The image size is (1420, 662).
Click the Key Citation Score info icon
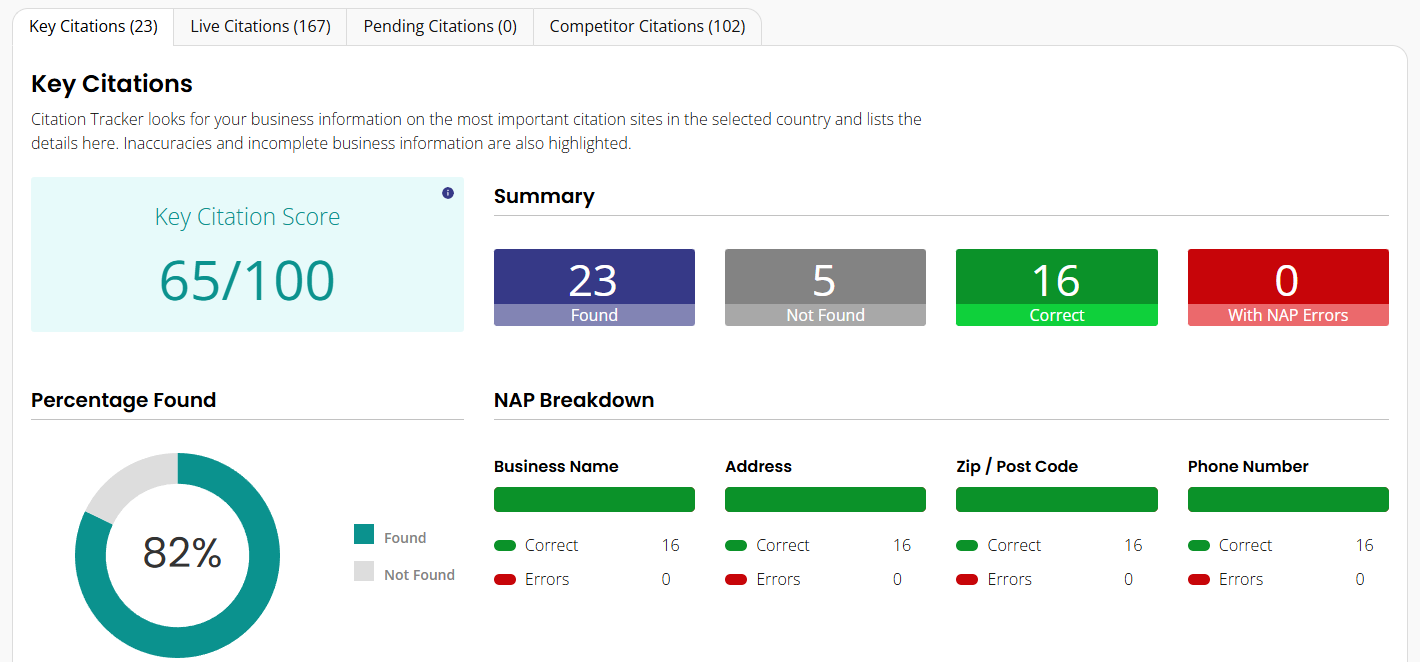(x=448, y=193)
